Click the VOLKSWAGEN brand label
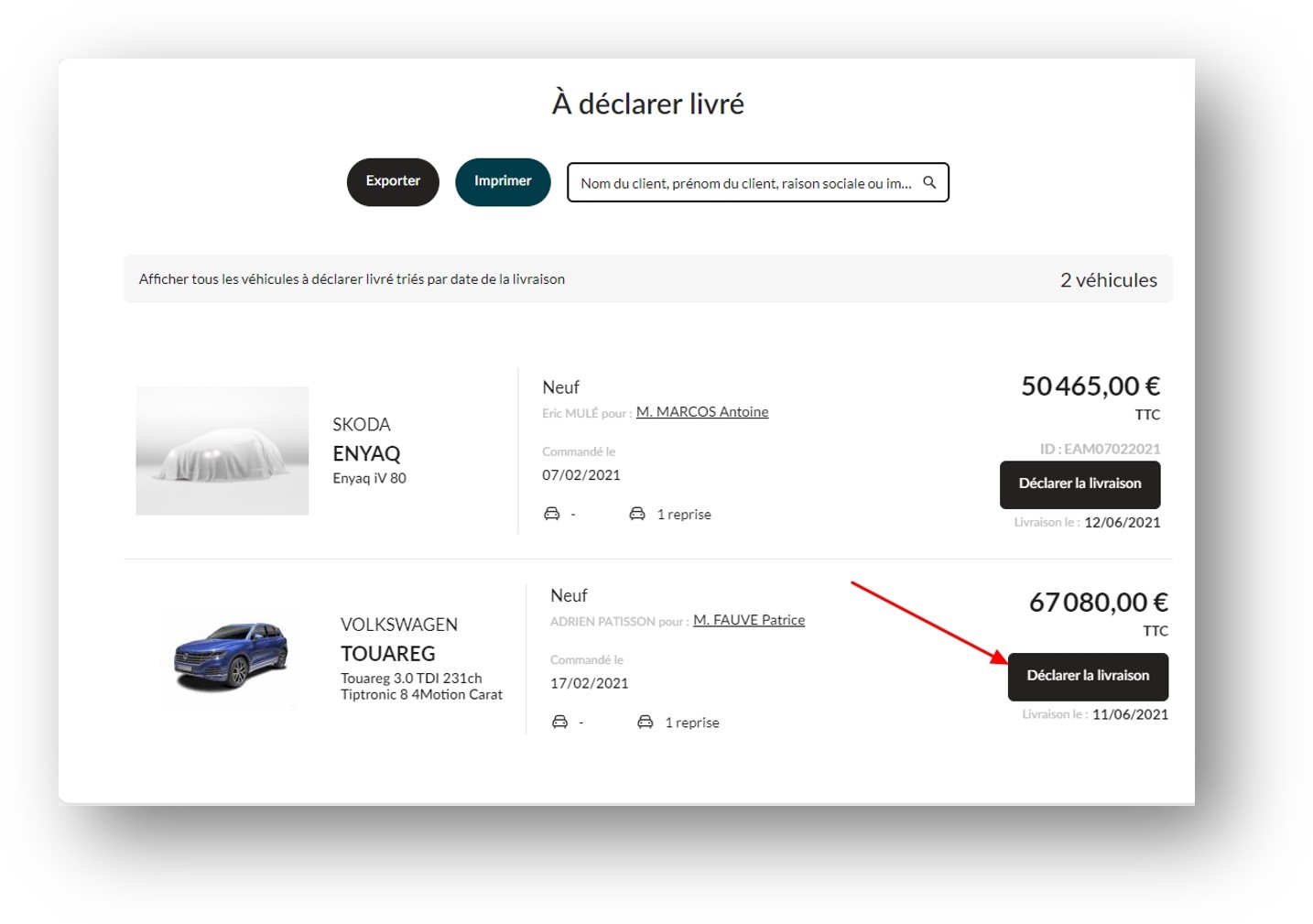Image resolution: width=1313 pixels, height=924 pixels. click(399, 625)
